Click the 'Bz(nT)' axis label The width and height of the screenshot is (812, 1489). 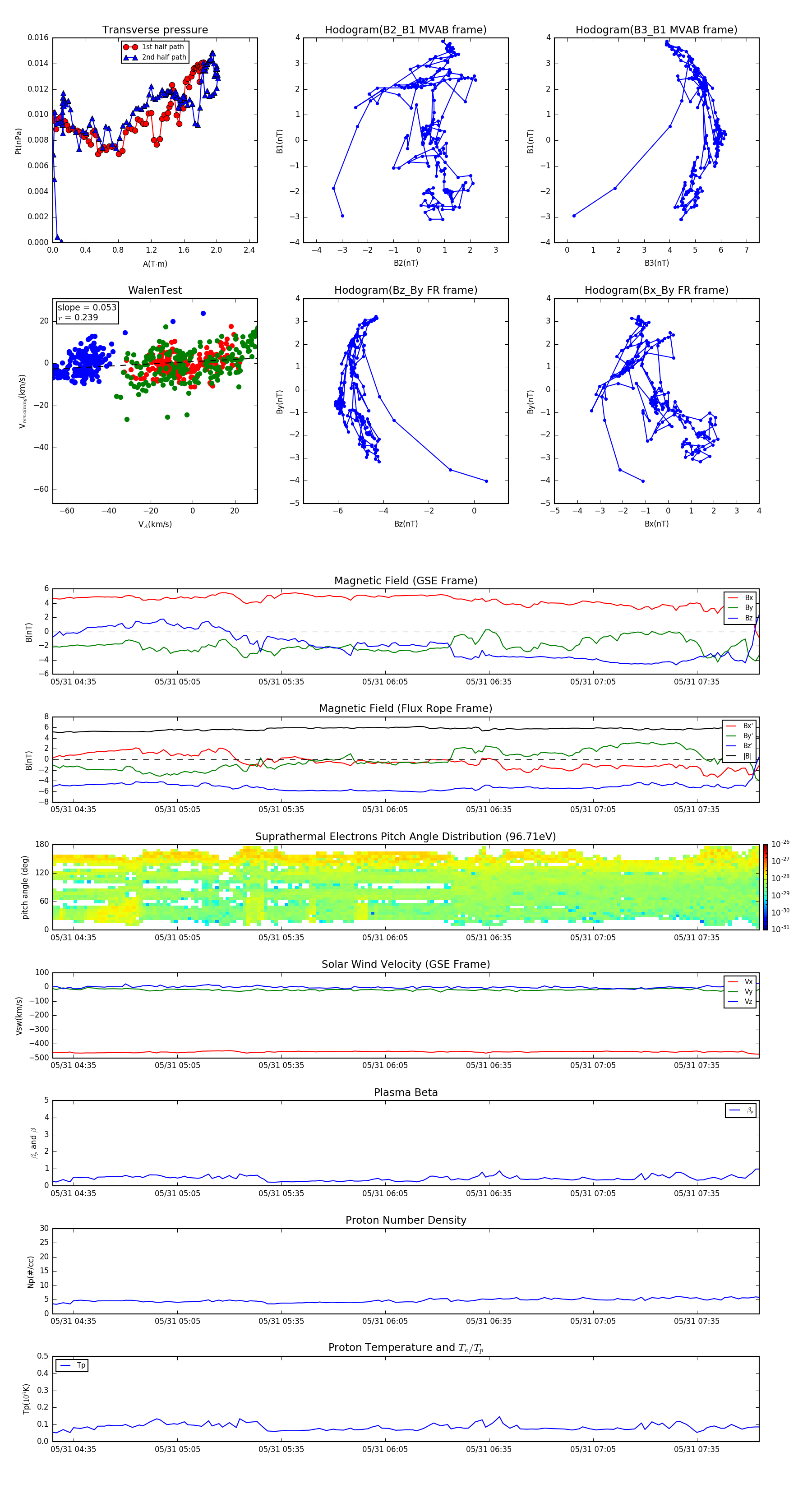coord(406,524)
